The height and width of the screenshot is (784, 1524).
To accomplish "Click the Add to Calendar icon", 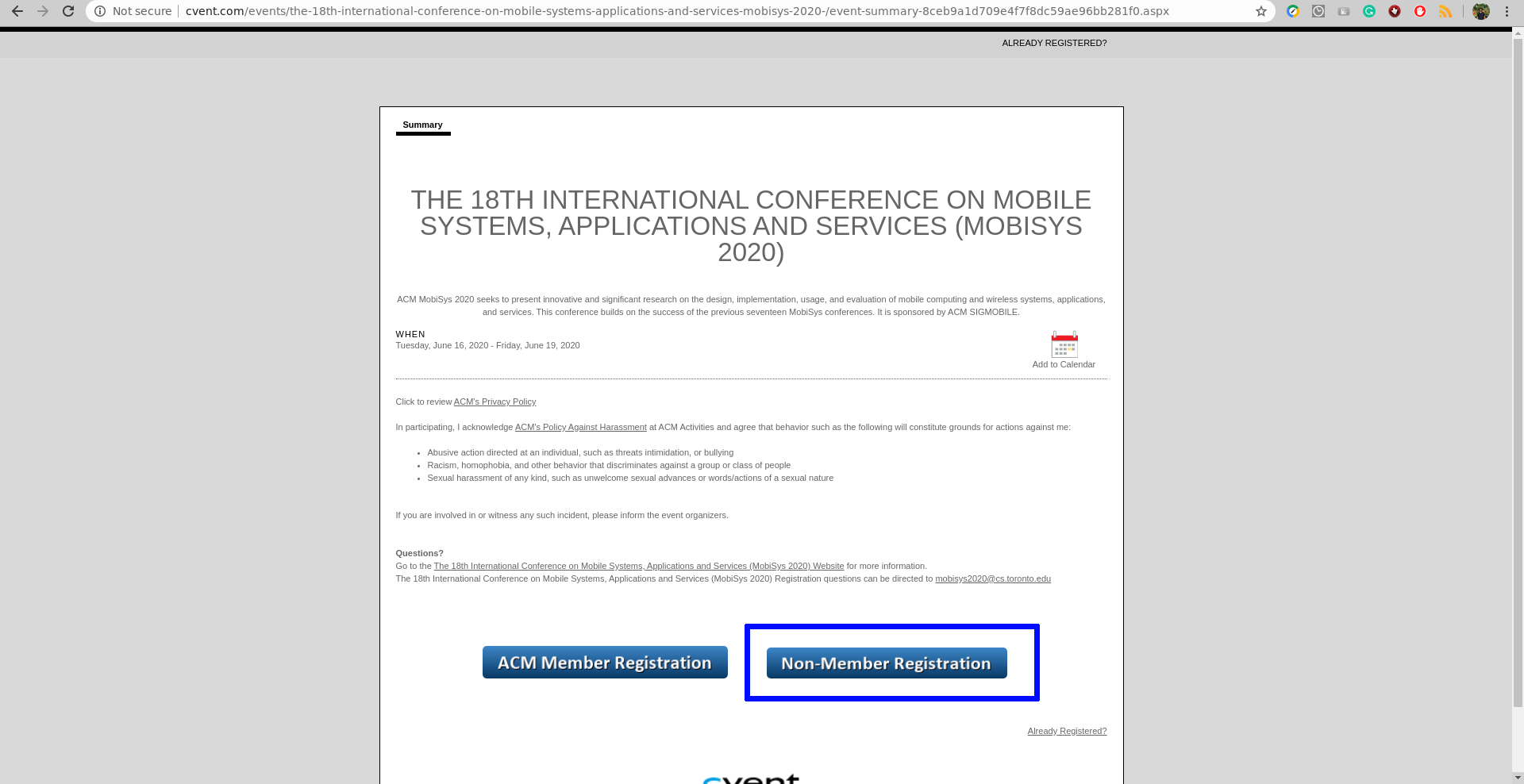I will tap(1064, 344).
